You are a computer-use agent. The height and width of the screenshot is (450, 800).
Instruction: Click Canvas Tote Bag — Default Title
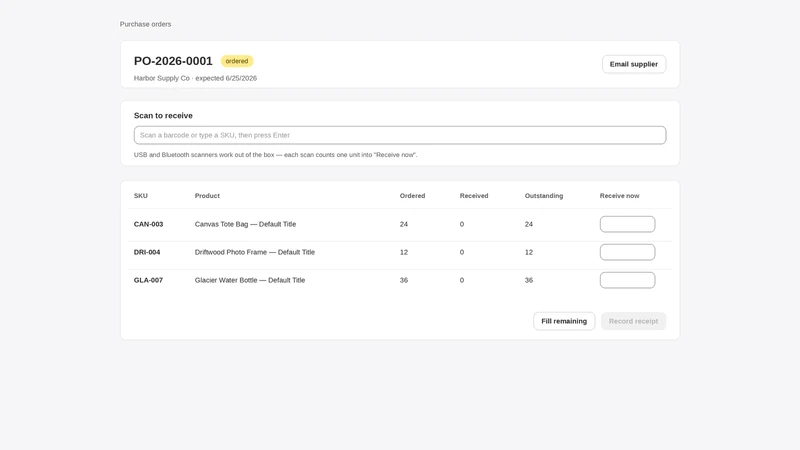coord(245,224)
